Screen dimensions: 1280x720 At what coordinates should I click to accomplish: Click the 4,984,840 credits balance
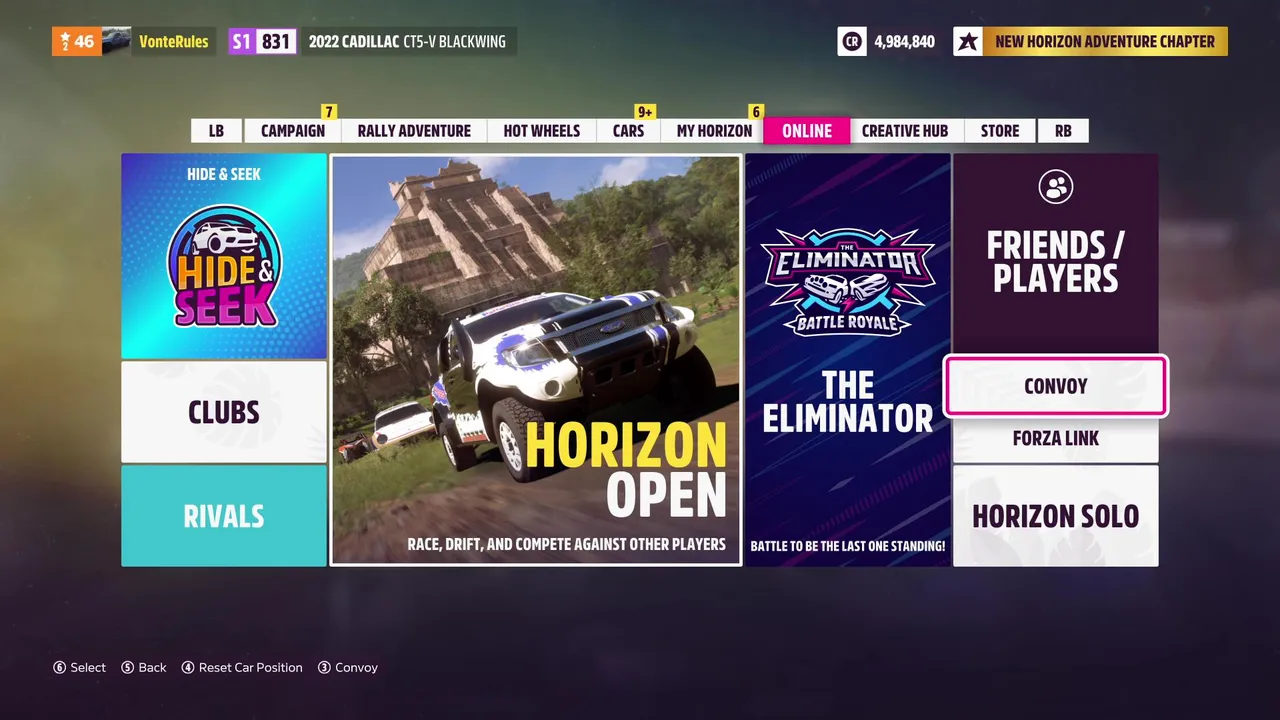(904, 42)
